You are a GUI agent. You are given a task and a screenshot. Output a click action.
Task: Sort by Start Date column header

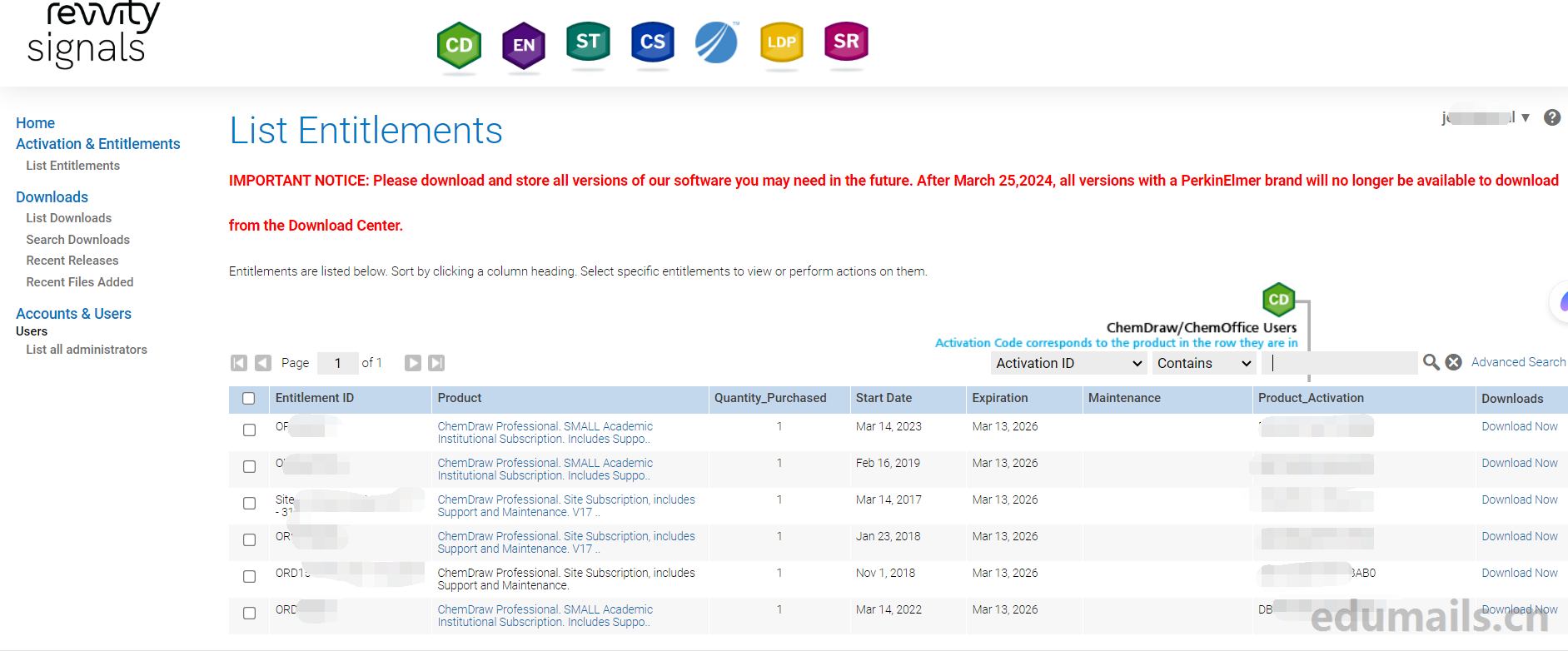click(884, 398)
